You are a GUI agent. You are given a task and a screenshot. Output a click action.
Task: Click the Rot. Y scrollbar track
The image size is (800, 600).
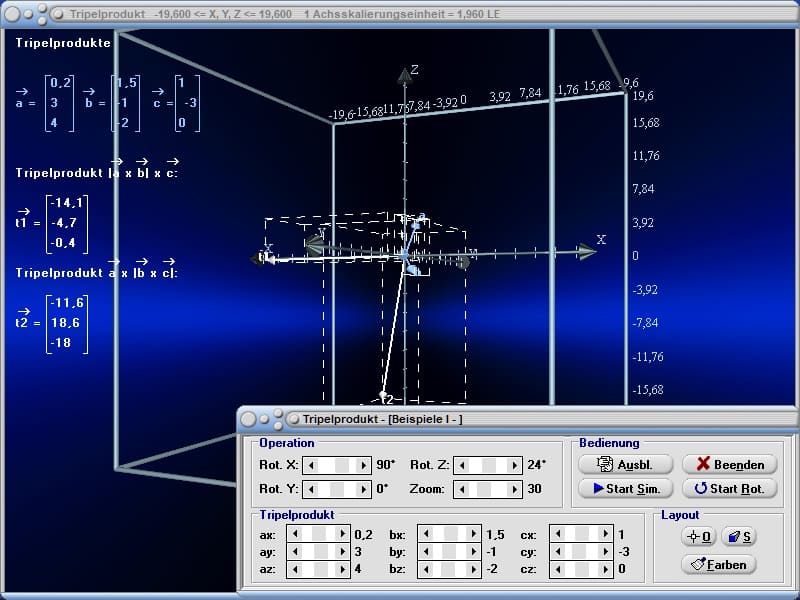pos(337,489)
